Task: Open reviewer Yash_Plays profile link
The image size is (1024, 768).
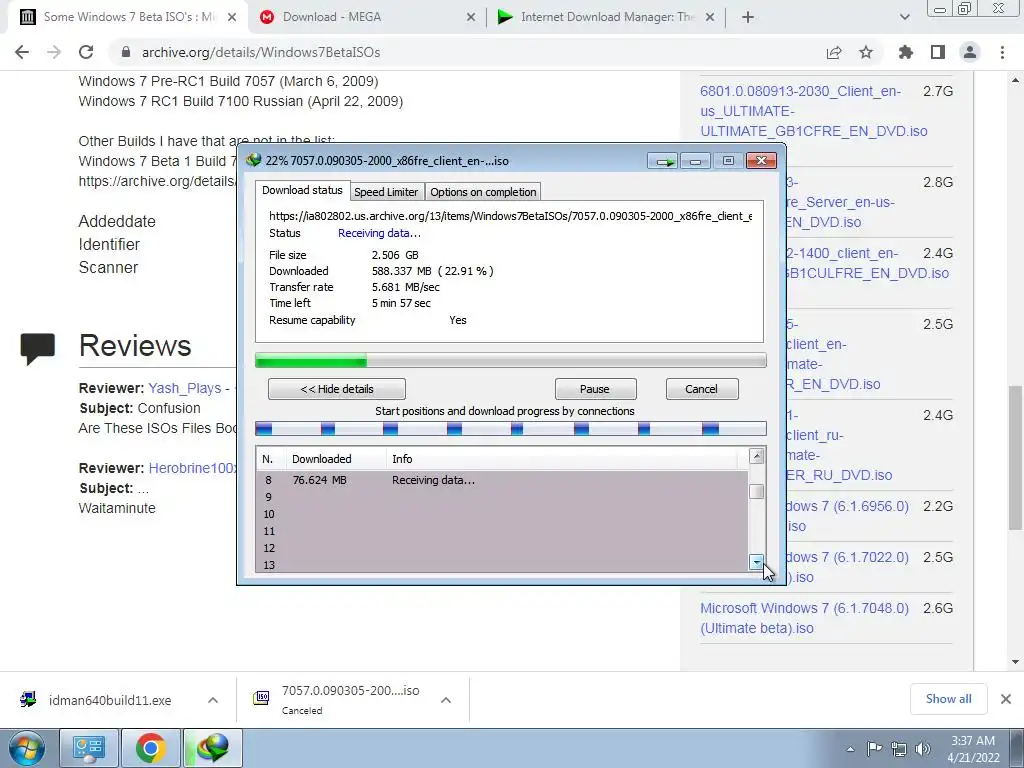Action: click(185, 388)
